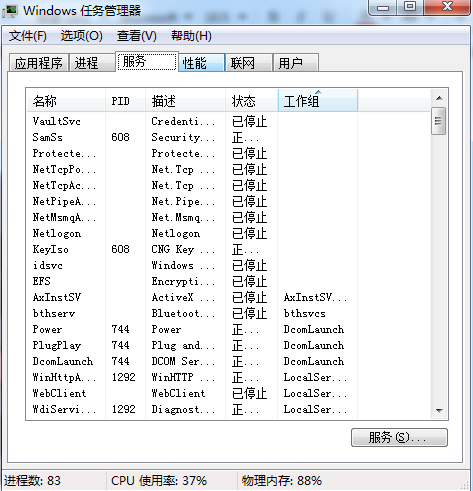The width and height of the screenshot is (473, 491).
Task: Click the CNG Key ... description cell
Action: pos(183,249)
